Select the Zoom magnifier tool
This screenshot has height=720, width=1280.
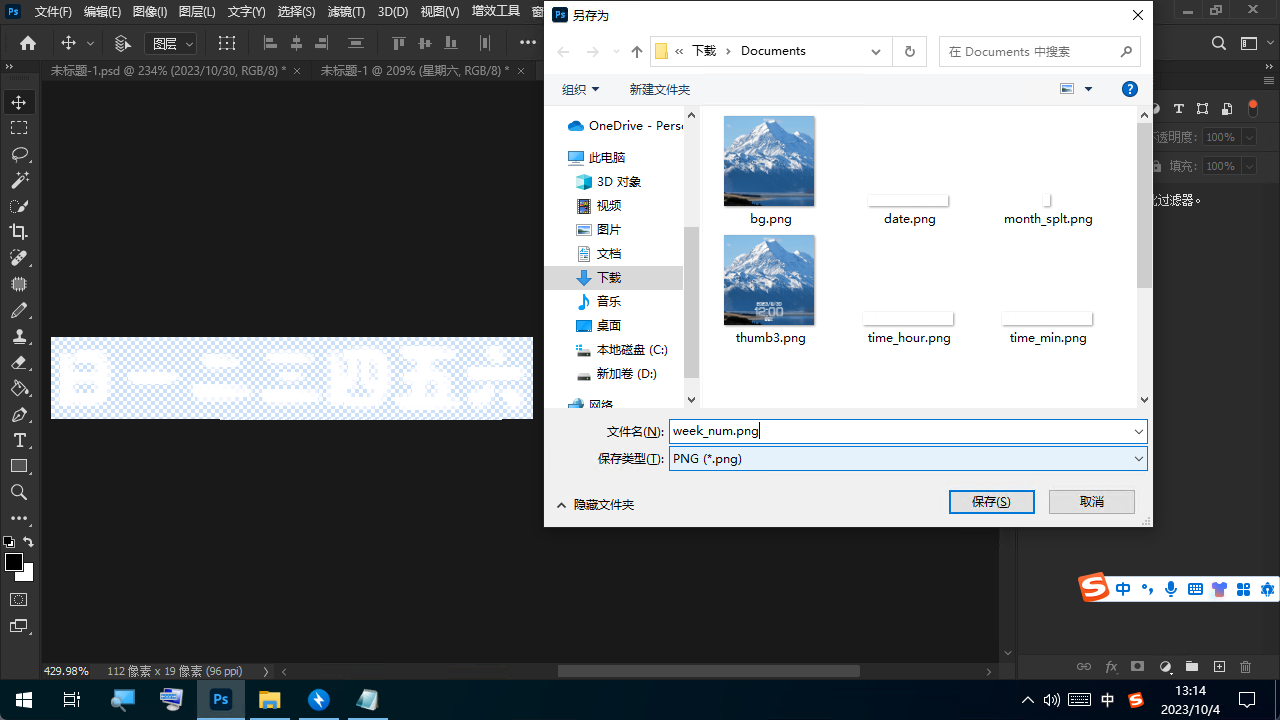click(19, 492)
